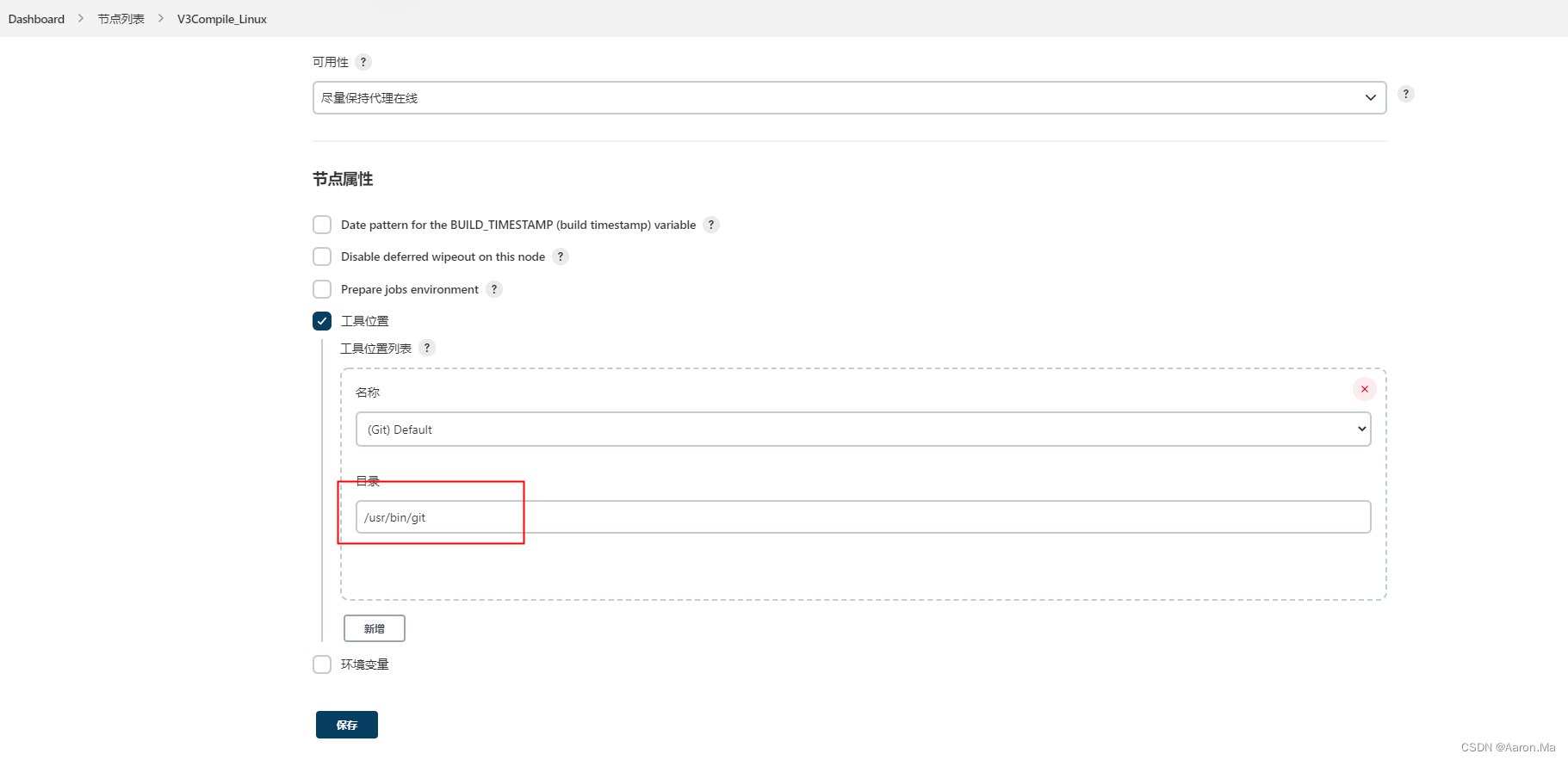Uncheck the 工具位置 checkbox
Image resolution: width=1568 pixels, height=760 pixels.
click(322, 321)
